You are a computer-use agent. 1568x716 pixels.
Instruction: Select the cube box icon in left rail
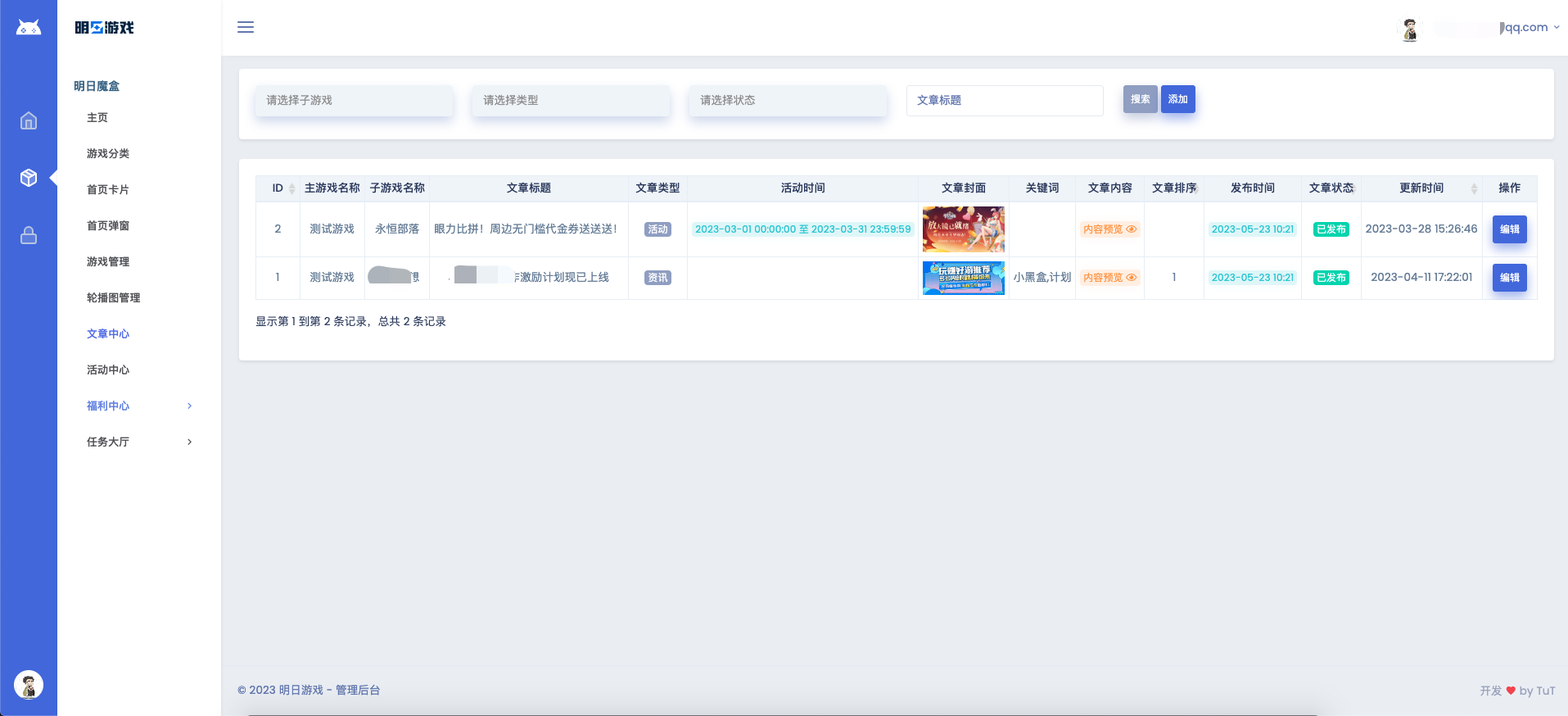(x=29, y=178)
